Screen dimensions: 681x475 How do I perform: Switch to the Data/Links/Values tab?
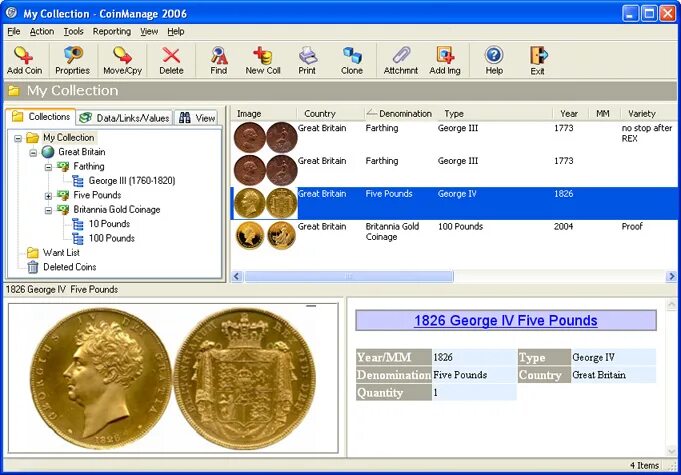click(x=125, y=118)
